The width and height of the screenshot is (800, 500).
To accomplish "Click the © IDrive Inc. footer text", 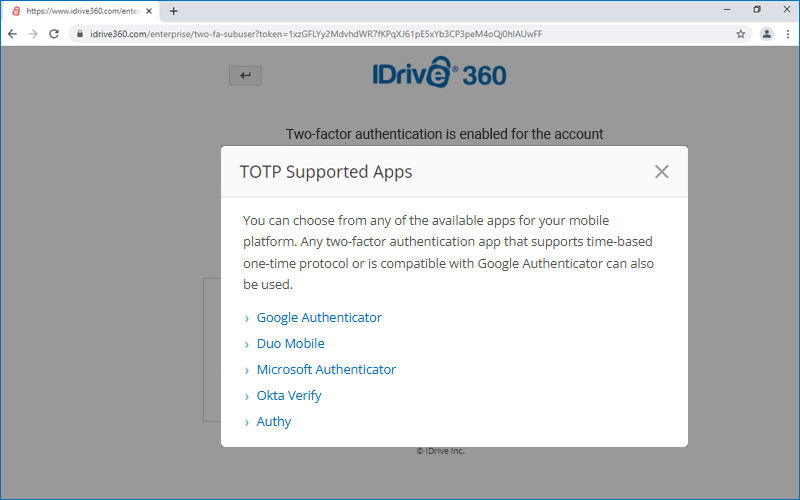I will coord(440,451).
